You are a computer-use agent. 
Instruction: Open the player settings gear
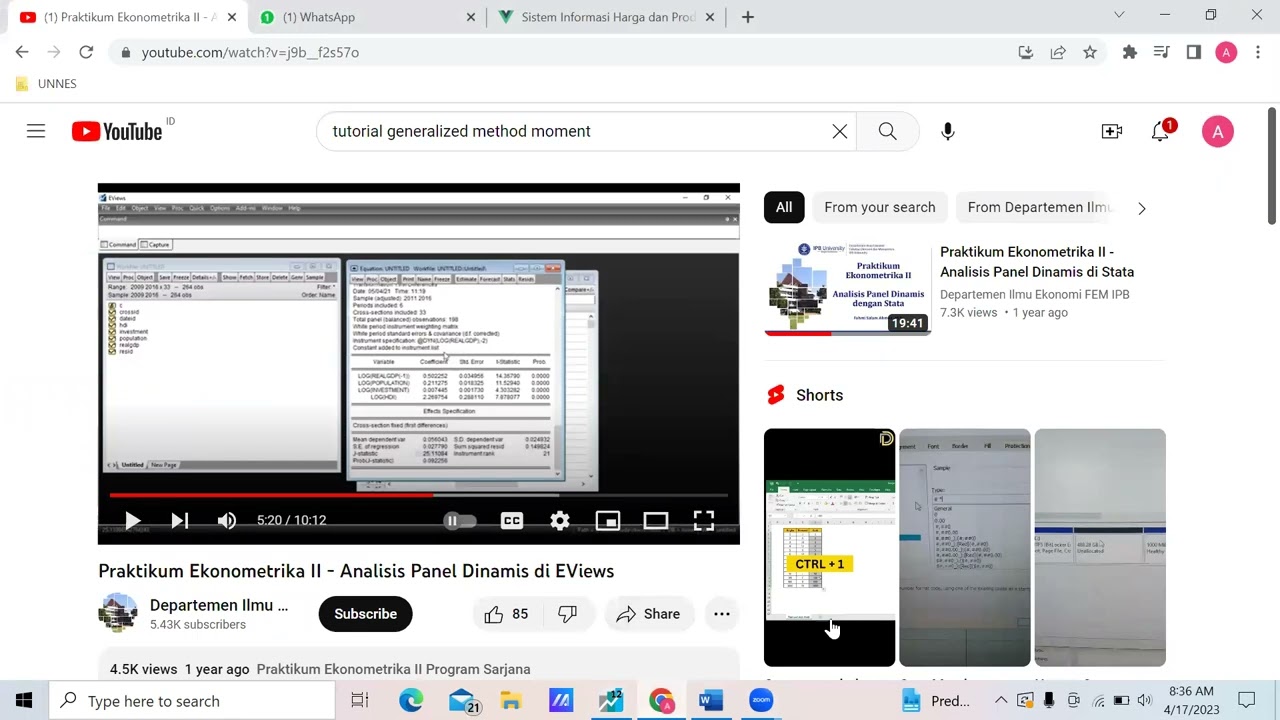560,520
